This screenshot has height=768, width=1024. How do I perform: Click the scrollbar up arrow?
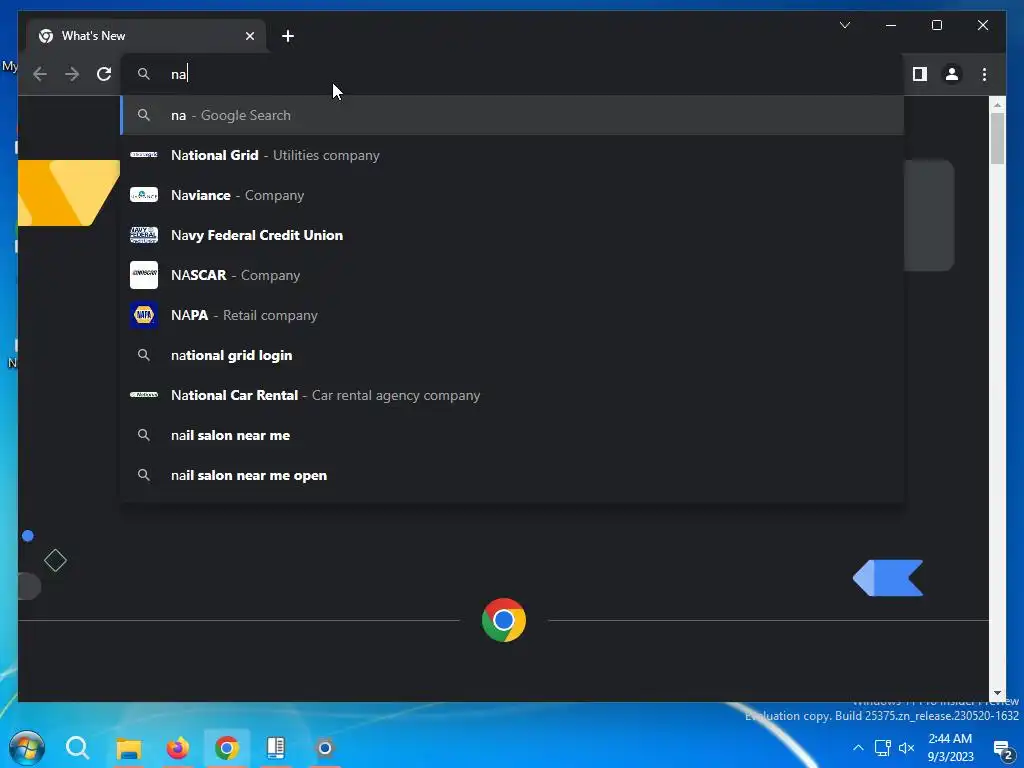click(x=997, y=104)
